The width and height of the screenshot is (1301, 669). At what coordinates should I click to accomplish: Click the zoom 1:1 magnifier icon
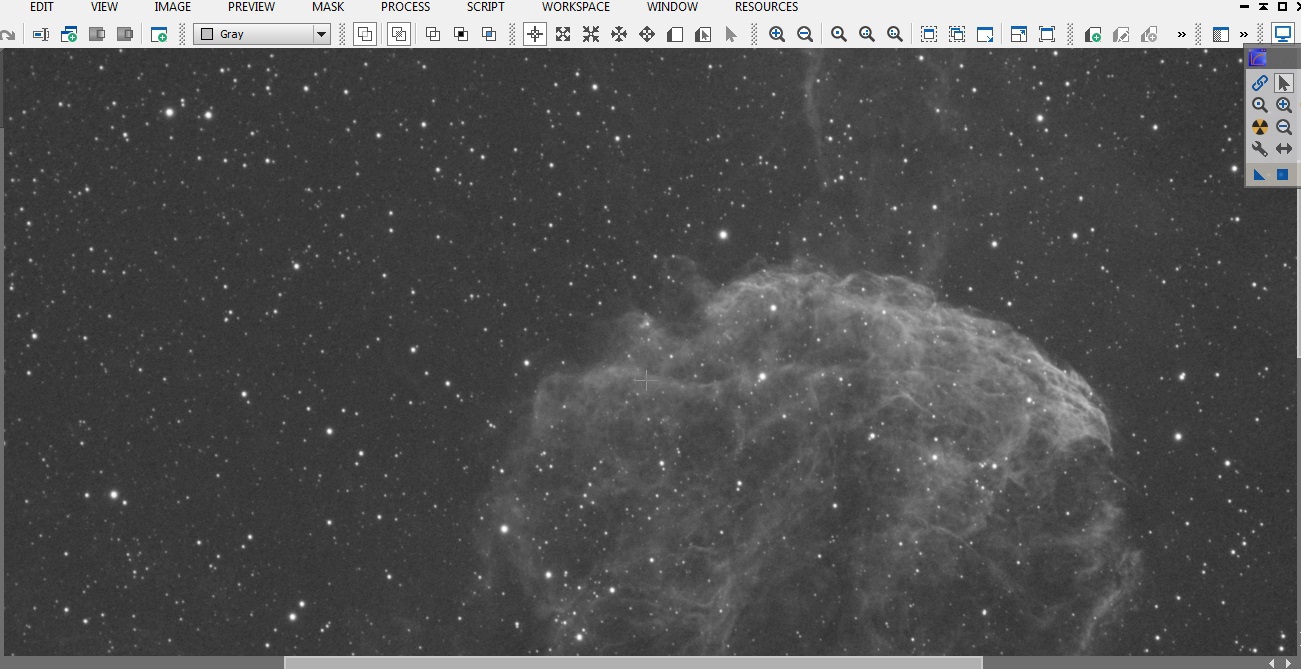[x=839, y=34]
